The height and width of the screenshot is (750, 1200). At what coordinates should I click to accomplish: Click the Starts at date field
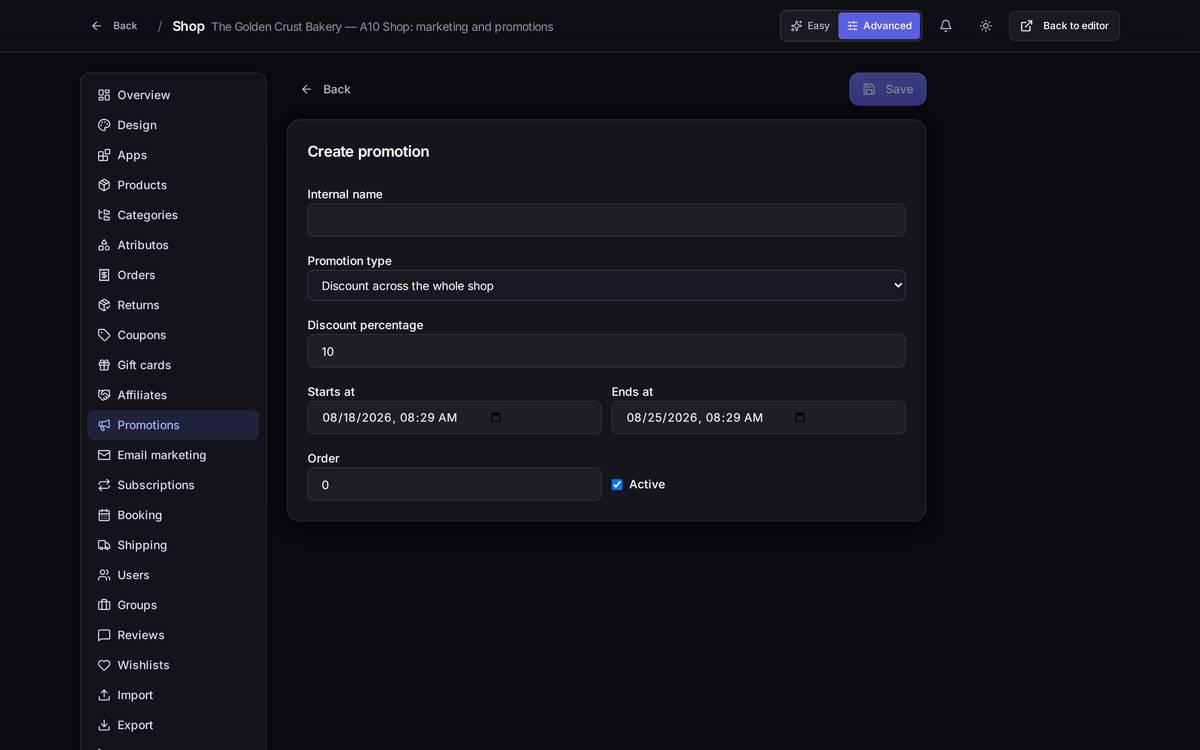pos(454,417)
